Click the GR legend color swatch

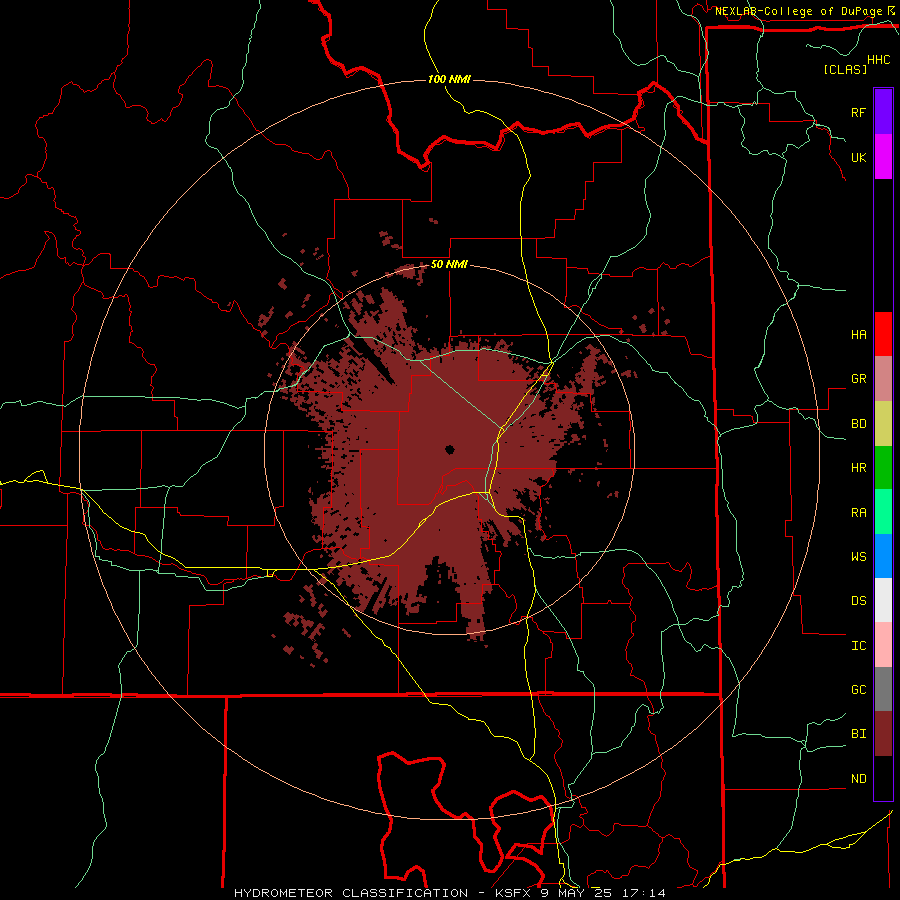(x=883, y=379)
